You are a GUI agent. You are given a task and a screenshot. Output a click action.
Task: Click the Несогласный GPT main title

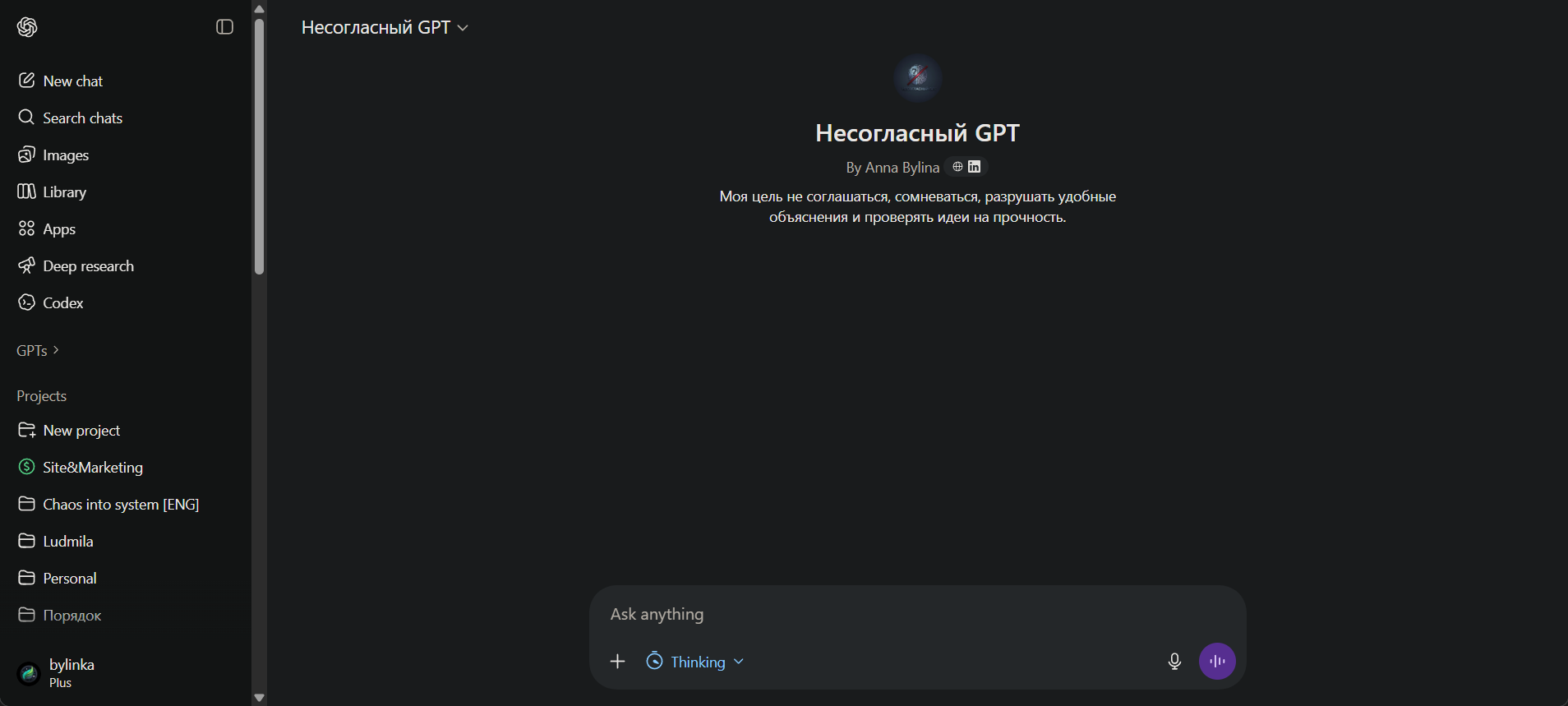tap(917, 133)
